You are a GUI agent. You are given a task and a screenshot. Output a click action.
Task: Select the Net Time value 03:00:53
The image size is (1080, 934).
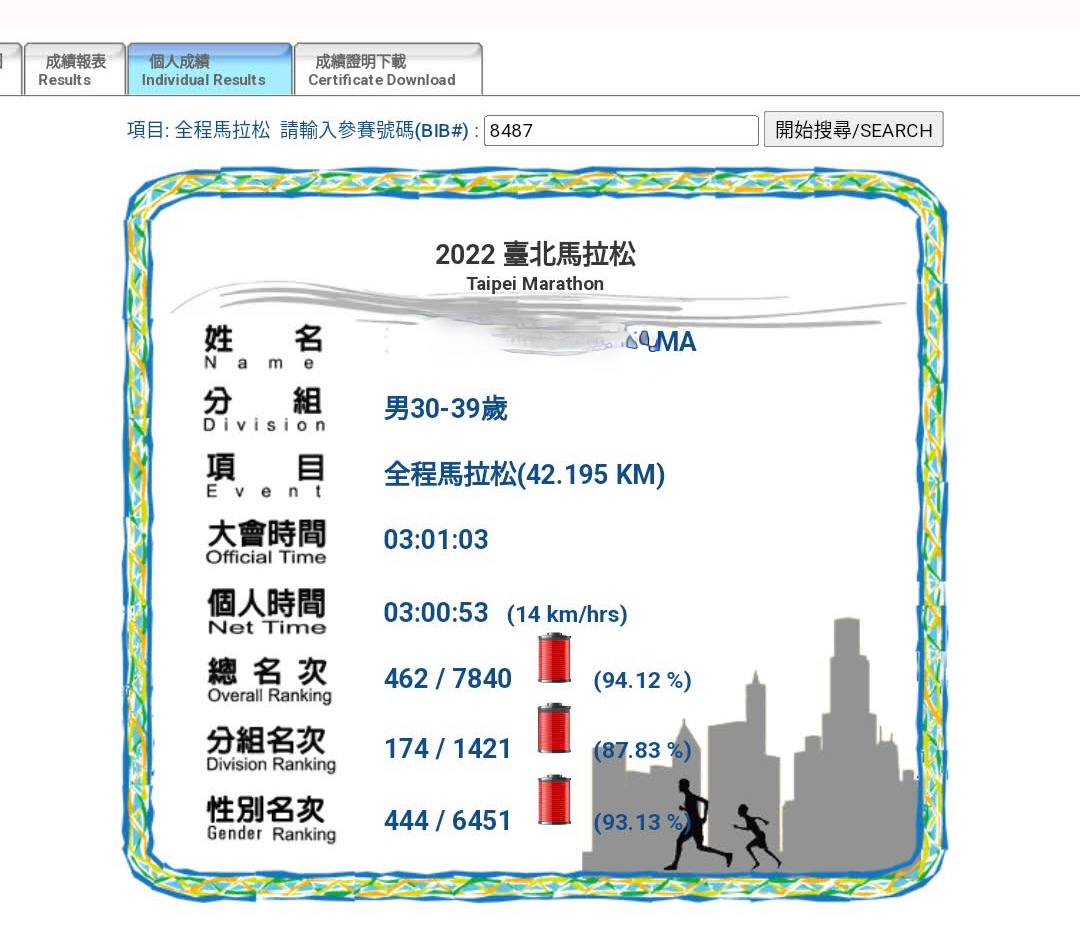(436, 612)
